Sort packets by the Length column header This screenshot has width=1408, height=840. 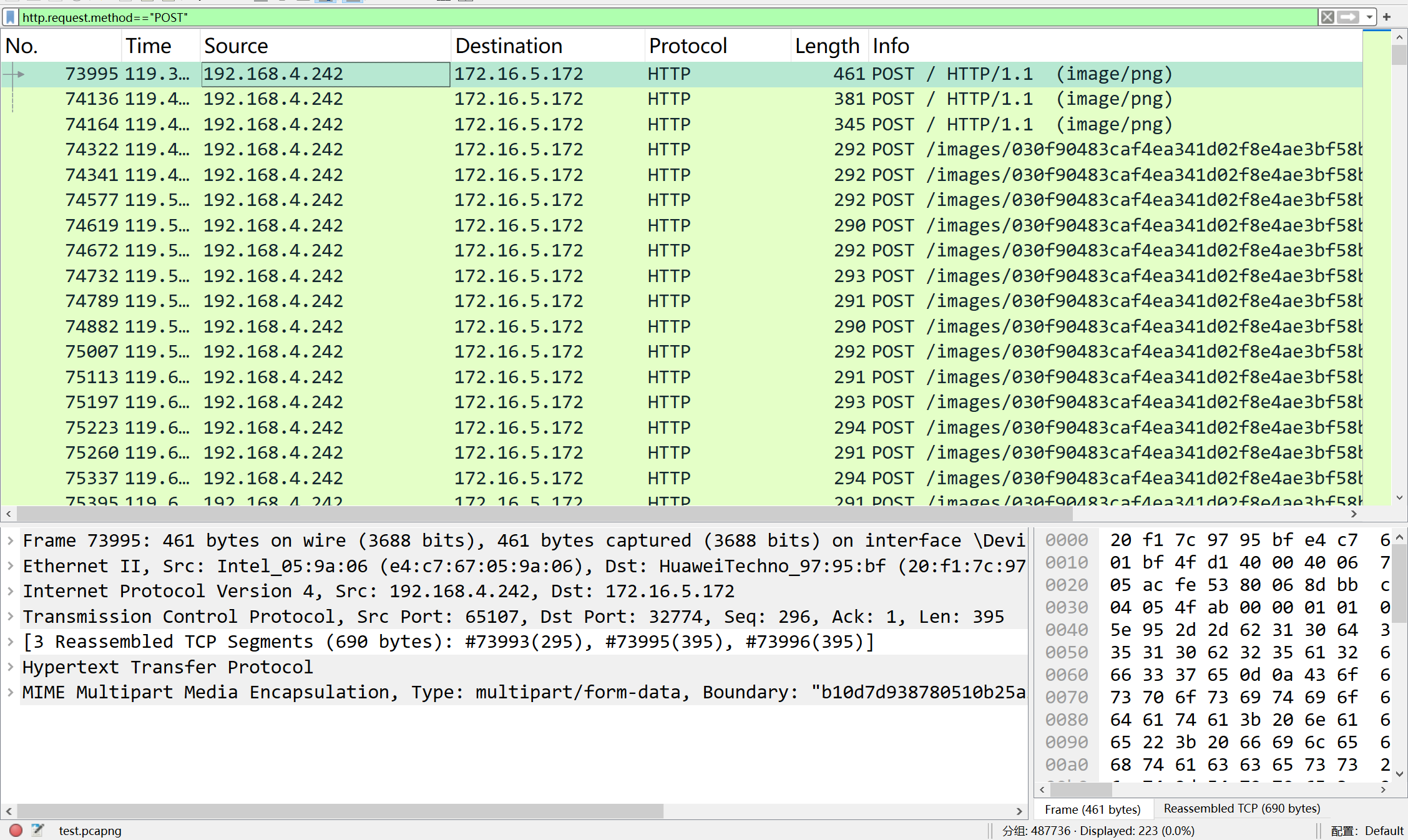coord(826,46)
